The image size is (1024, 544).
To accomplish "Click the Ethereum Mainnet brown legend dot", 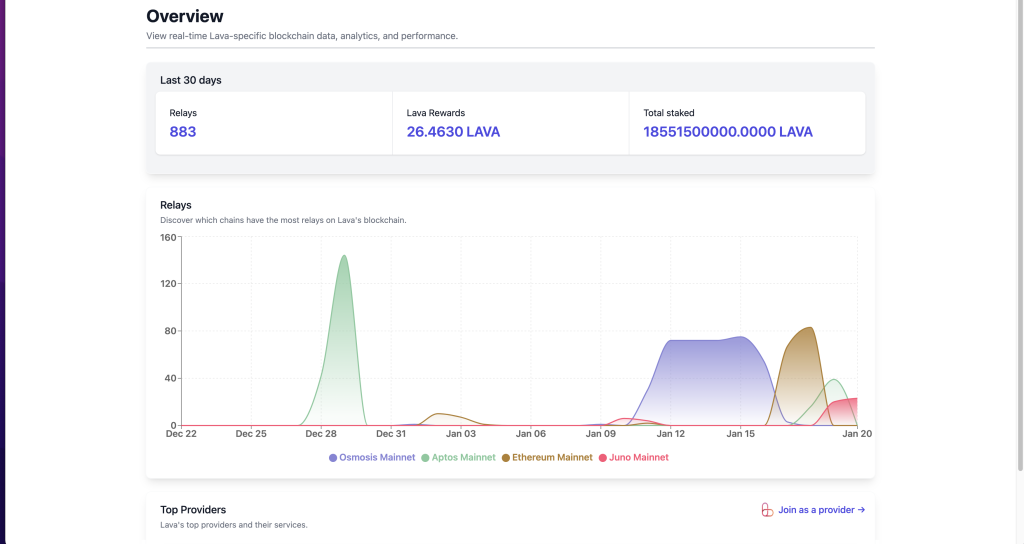I will [505, 458].
